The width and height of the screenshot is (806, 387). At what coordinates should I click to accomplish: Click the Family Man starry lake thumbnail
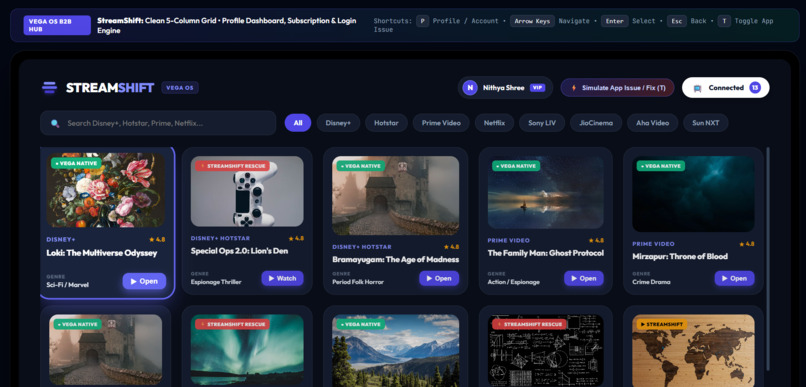pyautogui.click(x=545, y=192)
